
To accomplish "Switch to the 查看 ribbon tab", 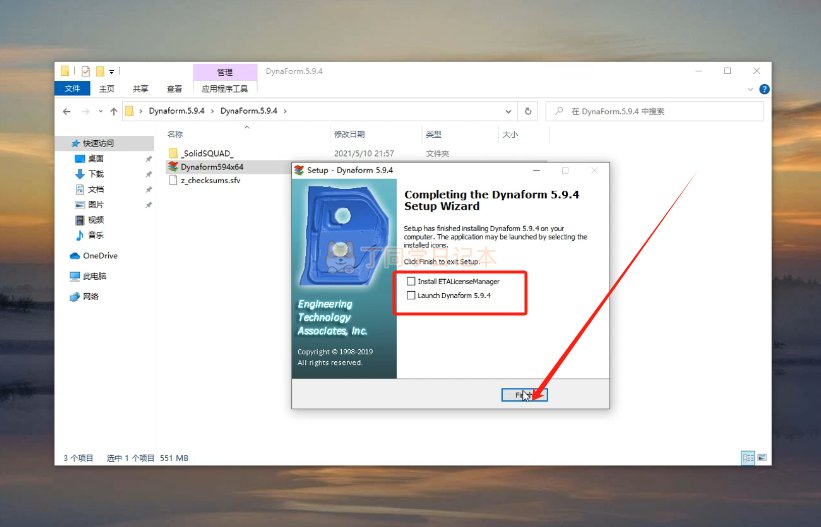I will pyautogui.click(x=174, y=89).
